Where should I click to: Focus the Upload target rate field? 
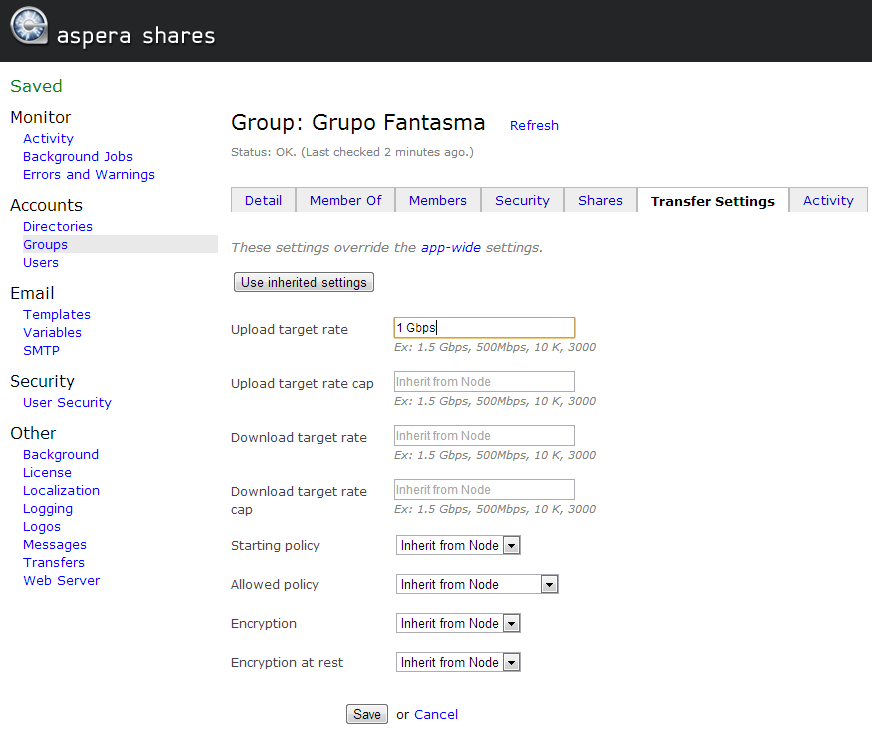484,327
